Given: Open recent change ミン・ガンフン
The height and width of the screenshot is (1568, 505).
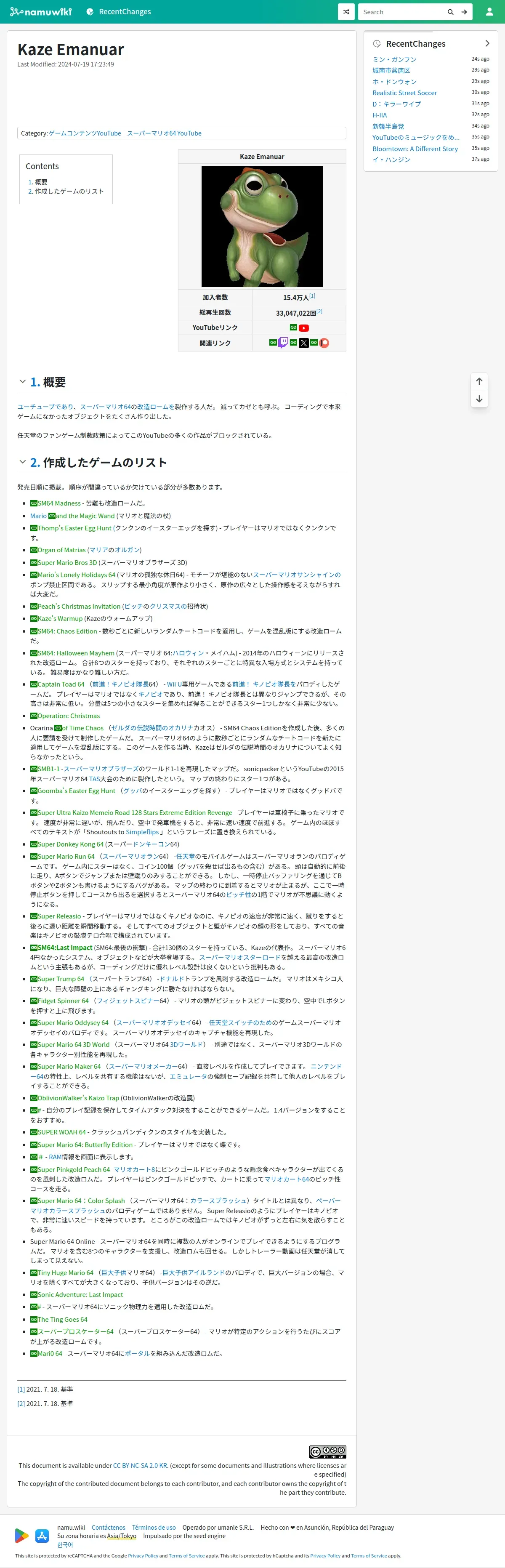Looking at the screenshot, I should click(394, 60).
